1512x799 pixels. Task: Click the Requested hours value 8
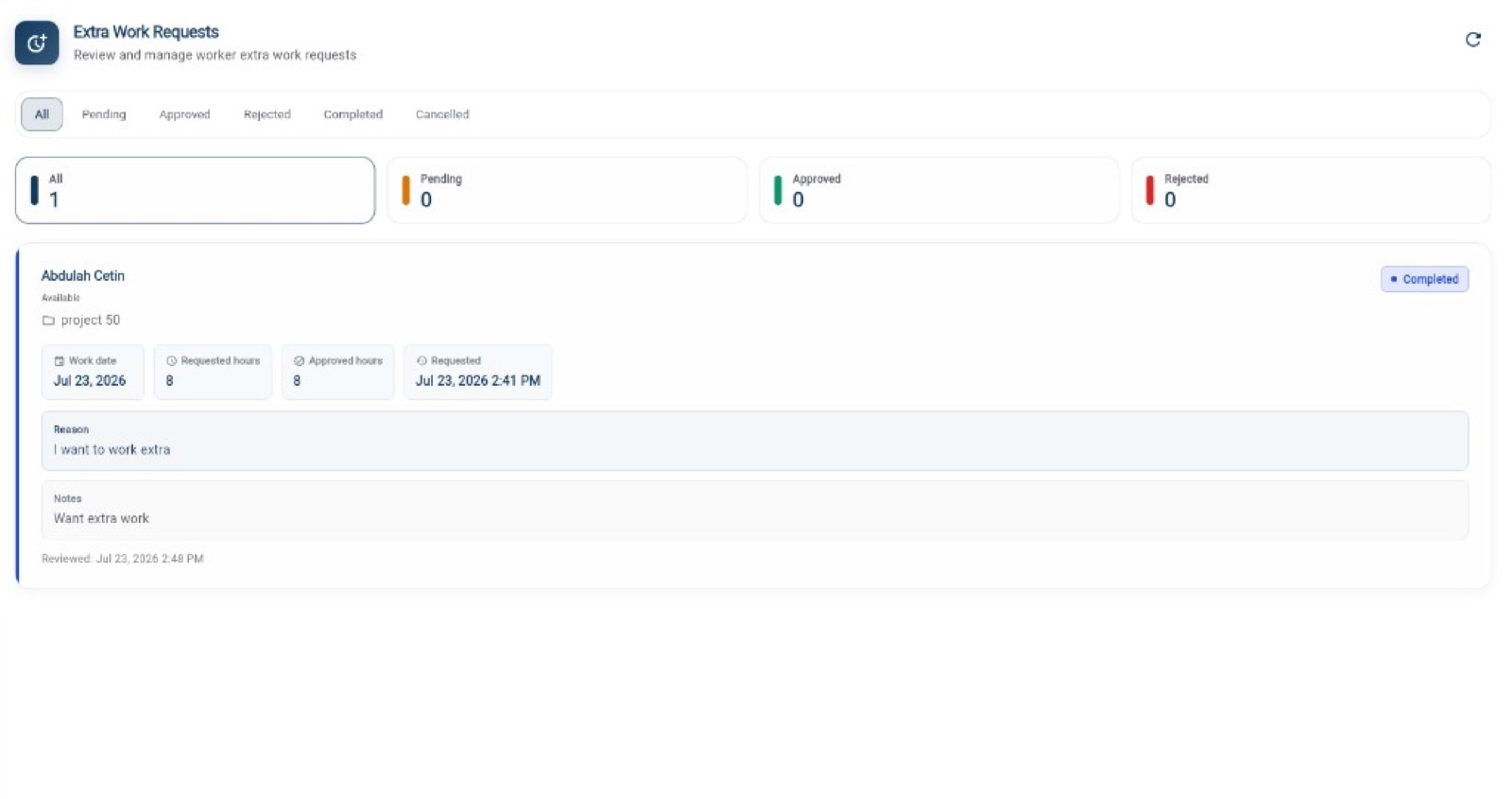[169, 381]
